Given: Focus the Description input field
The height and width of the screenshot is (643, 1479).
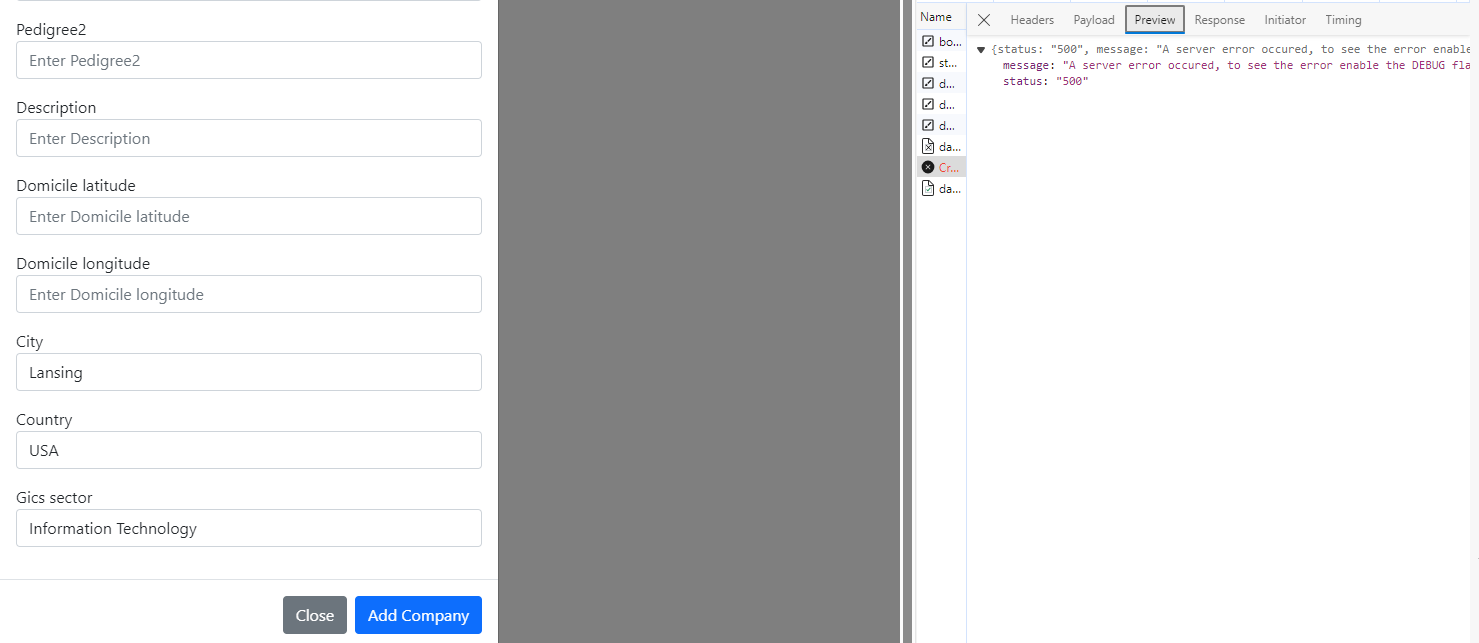Looking at the screenshot, I should click(x=249, y=138).
